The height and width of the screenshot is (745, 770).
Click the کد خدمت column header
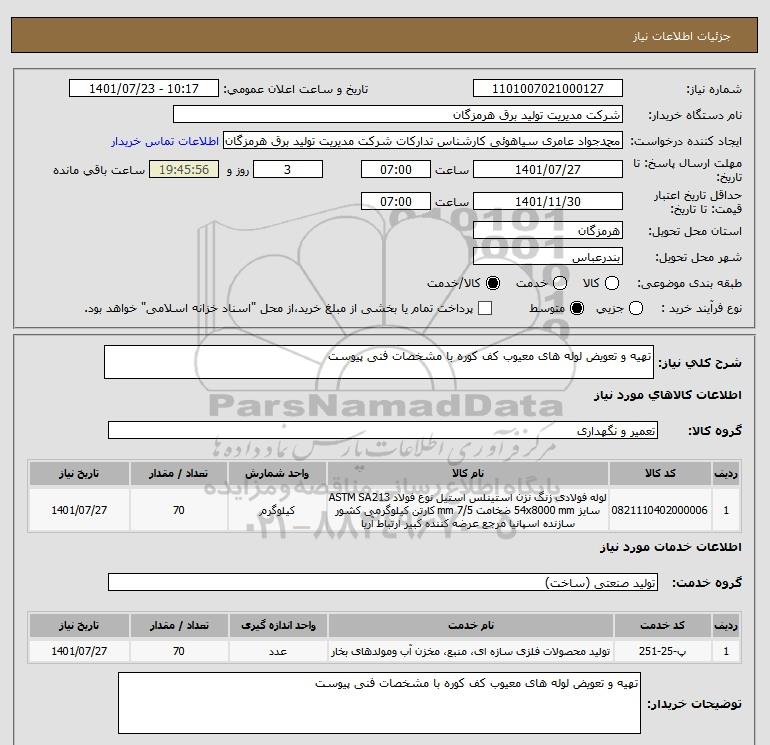[662, 625]
